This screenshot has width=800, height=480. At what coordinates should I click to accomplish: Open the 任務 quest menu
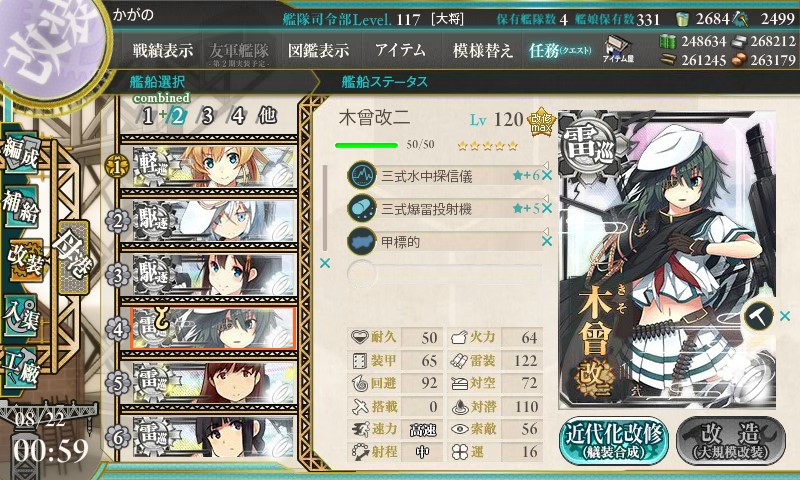tap(560, 50)
